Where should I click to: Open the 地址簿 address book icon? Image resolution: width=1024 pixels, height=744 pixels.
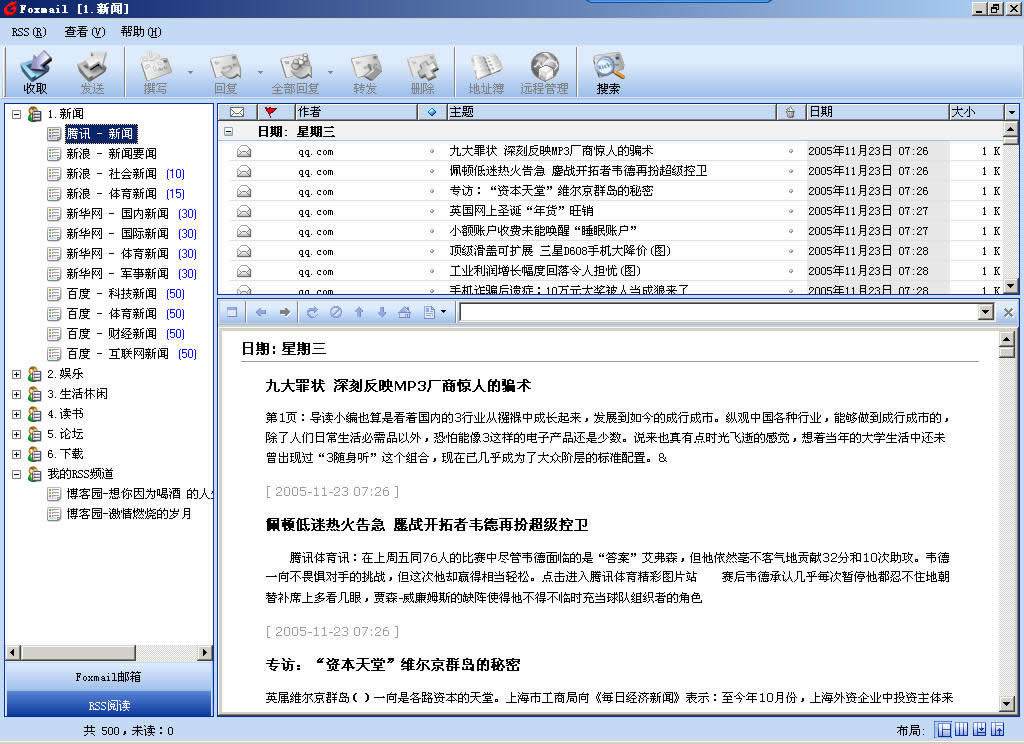point(486,71)
